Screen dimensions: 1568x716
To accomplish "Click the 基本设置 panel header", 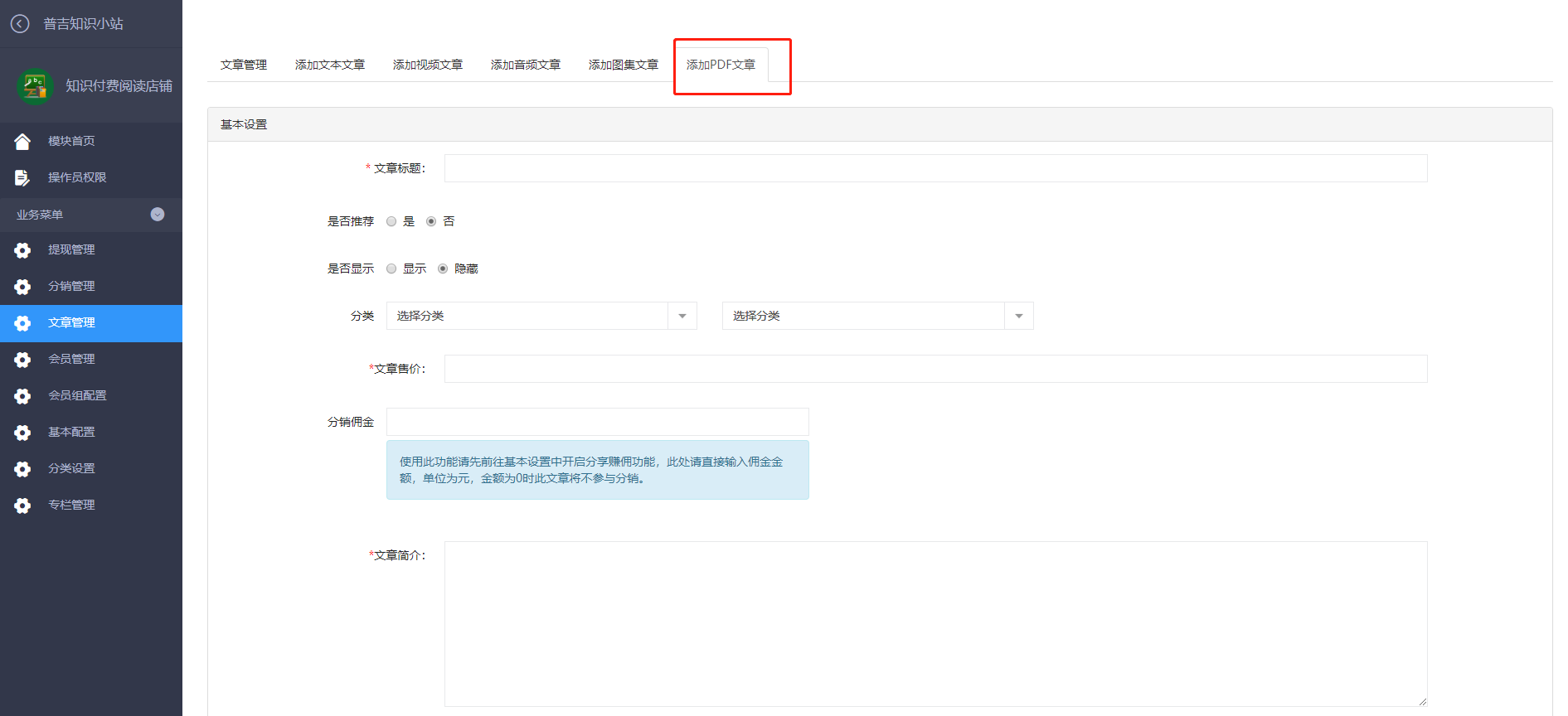I will coord(880,124).
